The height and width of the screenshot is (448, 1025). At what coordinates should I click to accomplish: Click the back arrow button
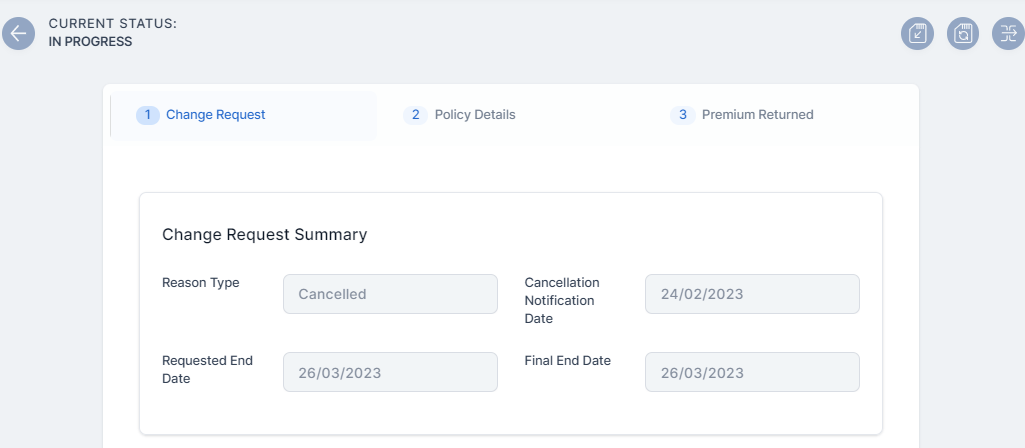[18, 33]
